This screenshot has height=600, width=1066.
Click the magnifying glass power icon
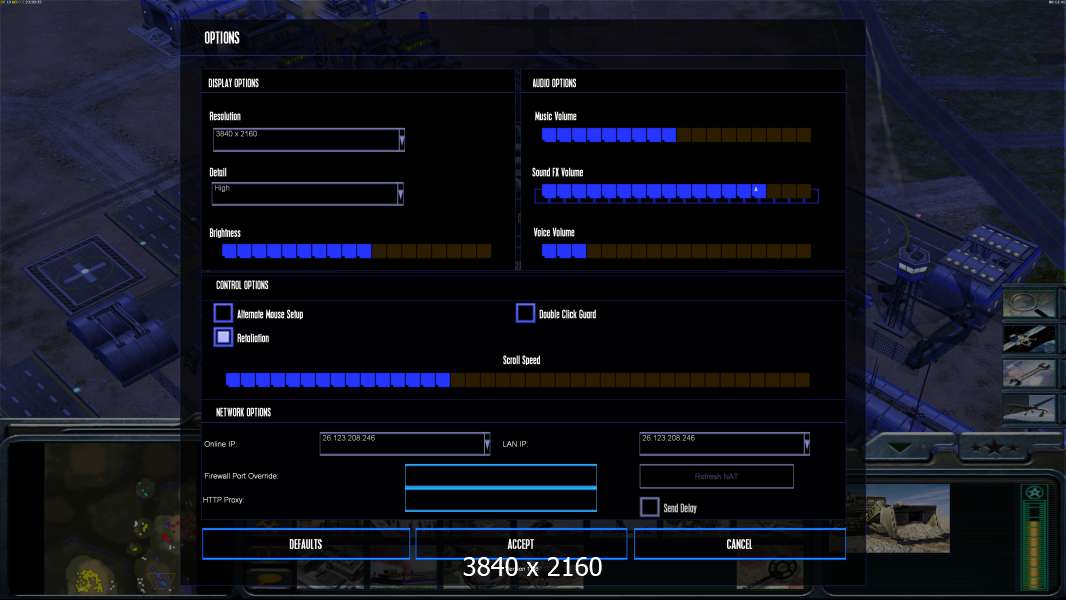tap(1029, 304)
